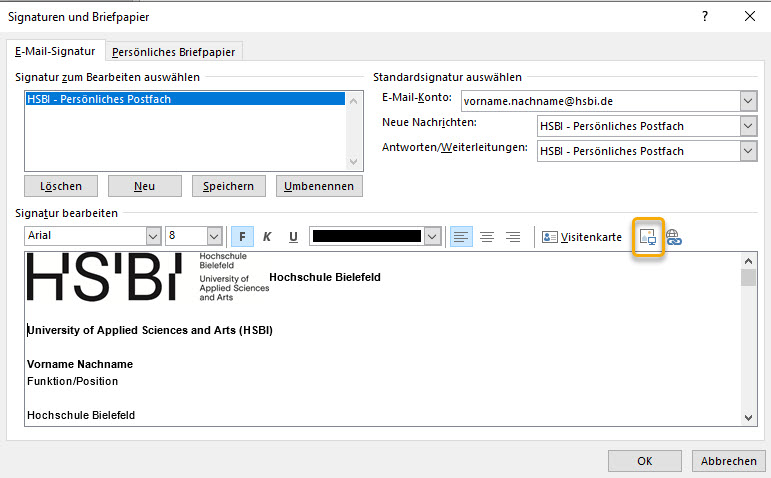
Task: Switch to the E-Mail-Signatur tab
Action: click(55, 51)
